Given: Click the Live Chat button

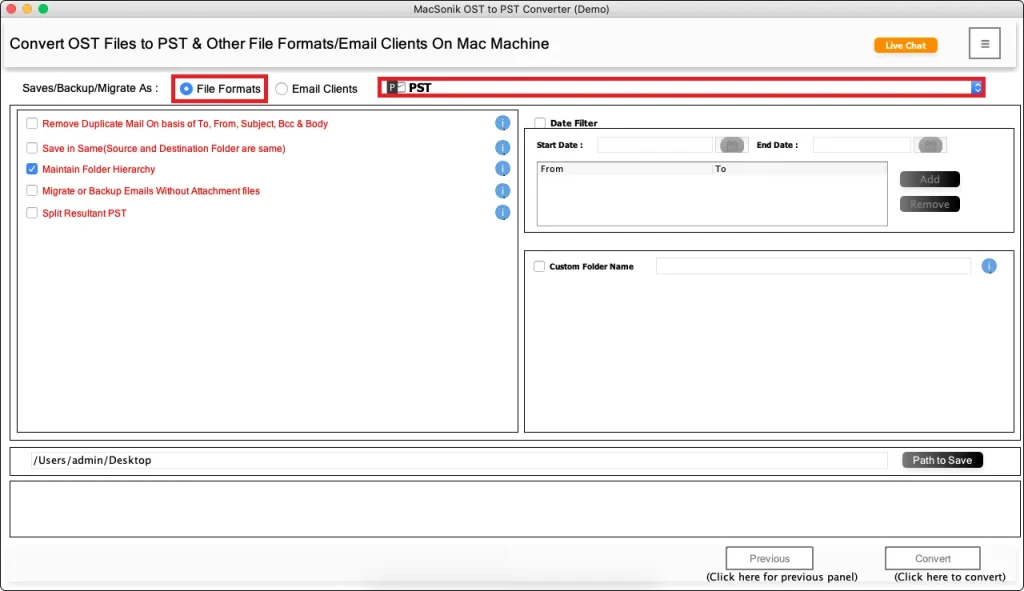Looking at the screenshot, I should [905, 46].
